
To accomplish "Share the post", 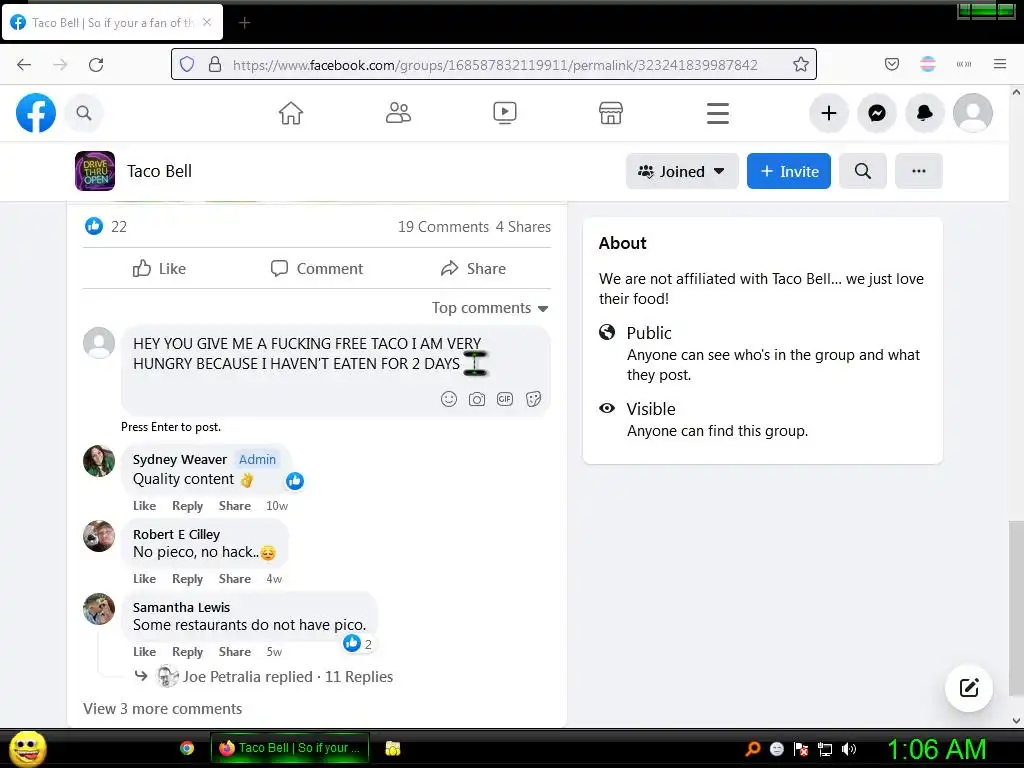I will [473, 268].
